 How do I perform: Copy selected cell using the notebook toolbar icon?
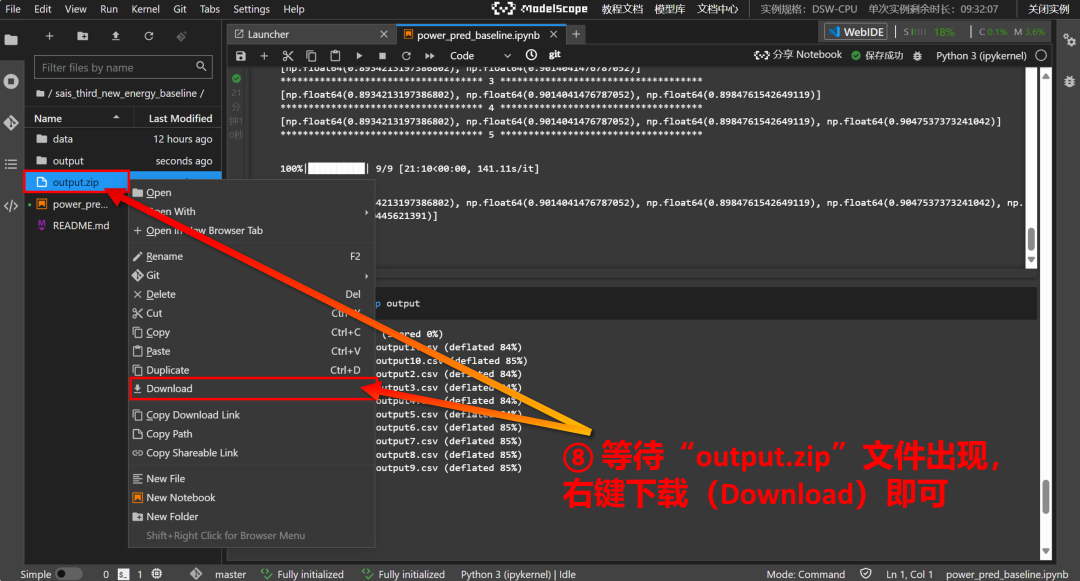click(311, 56)
